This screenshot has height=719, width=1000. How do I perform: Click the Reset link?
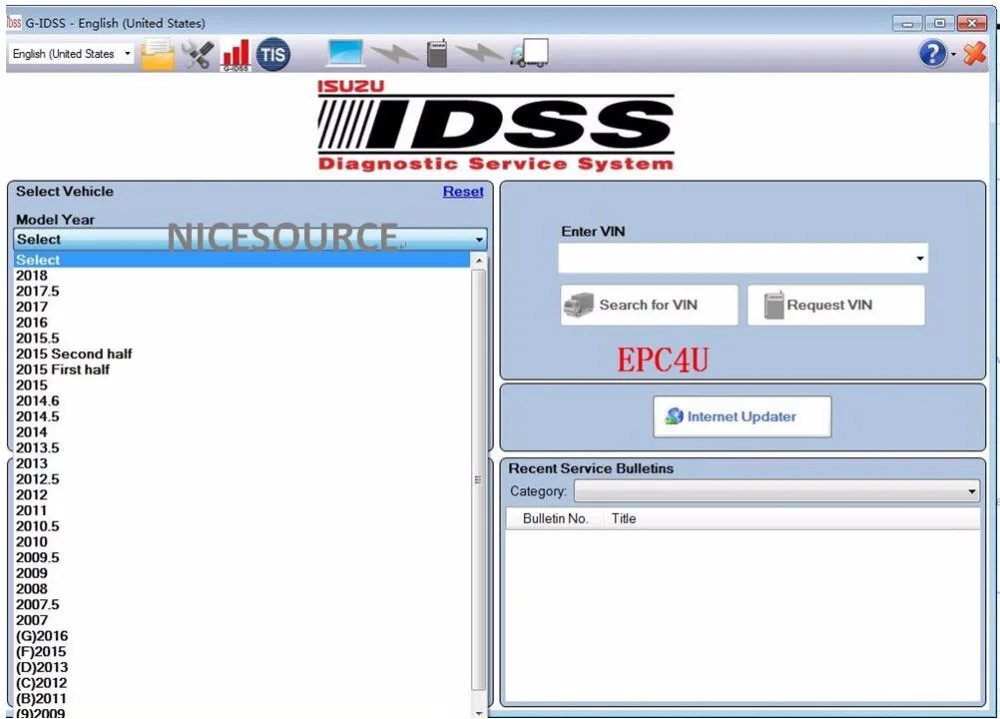(463, 191)
